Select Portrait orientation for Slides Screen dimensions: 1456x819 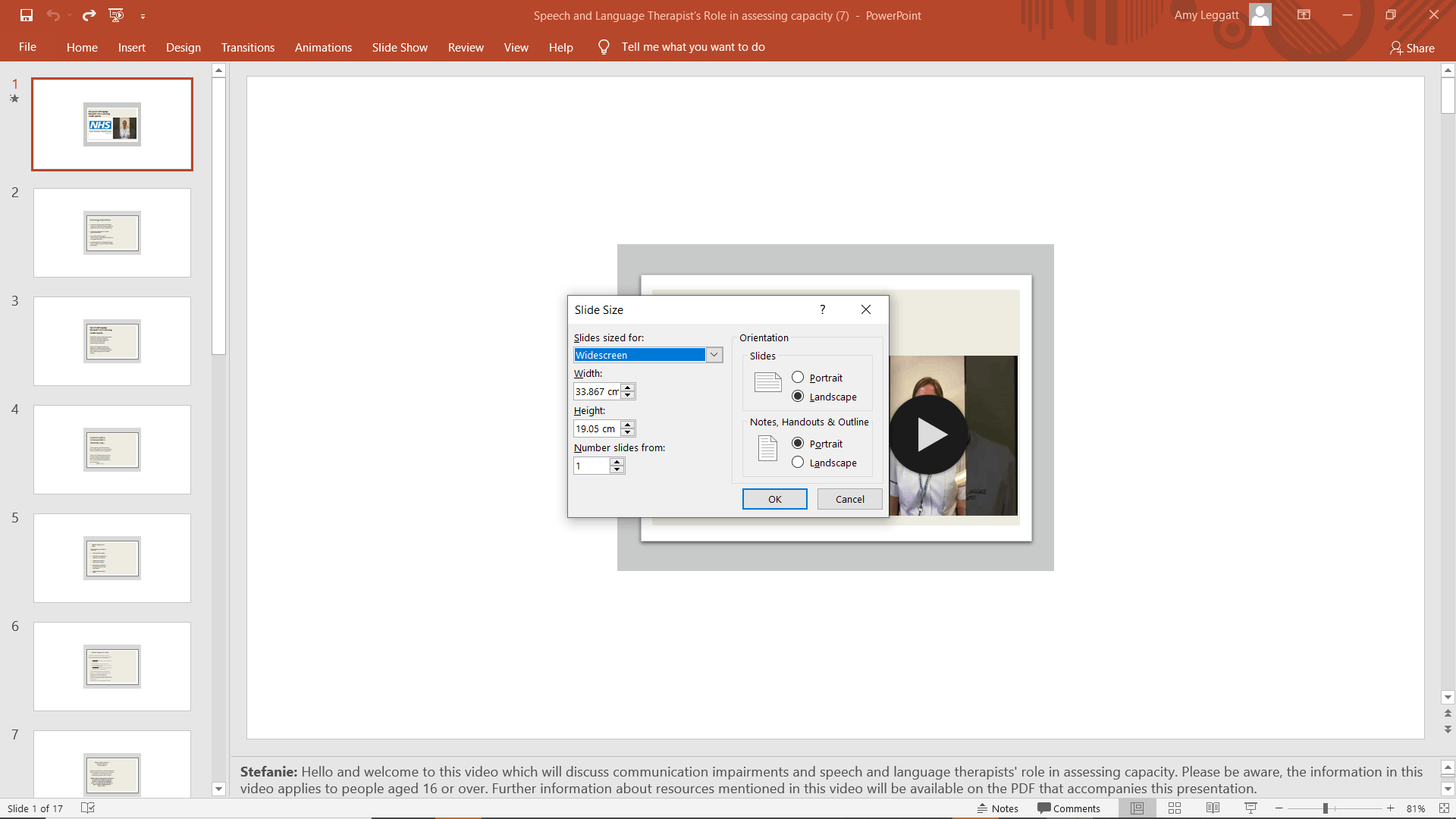[x=798, y=378]
